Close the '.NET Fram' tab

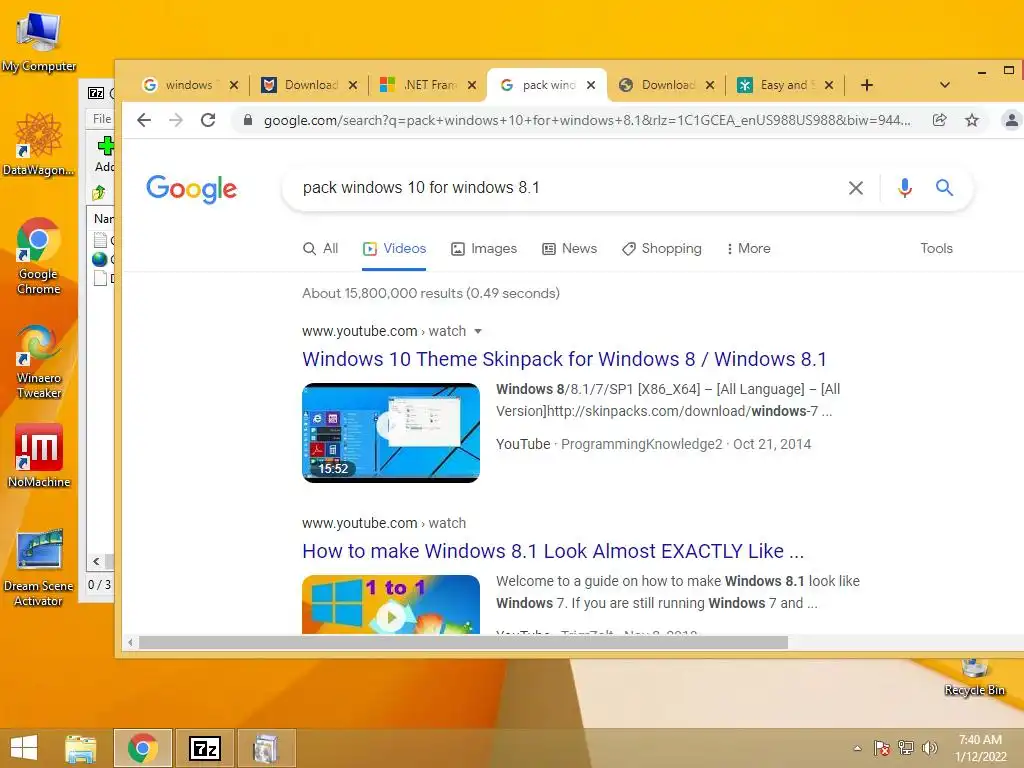click(472, 85)
